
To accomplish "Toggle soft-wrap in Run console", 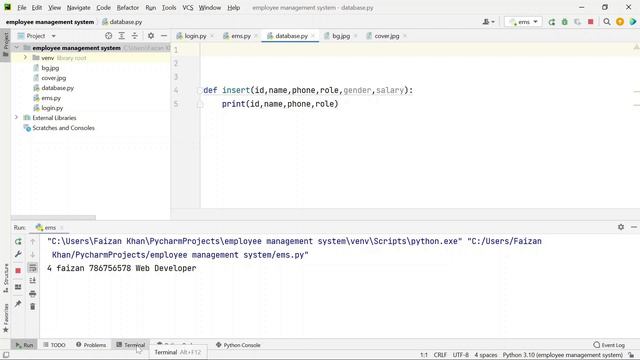I will click(33, 268).
